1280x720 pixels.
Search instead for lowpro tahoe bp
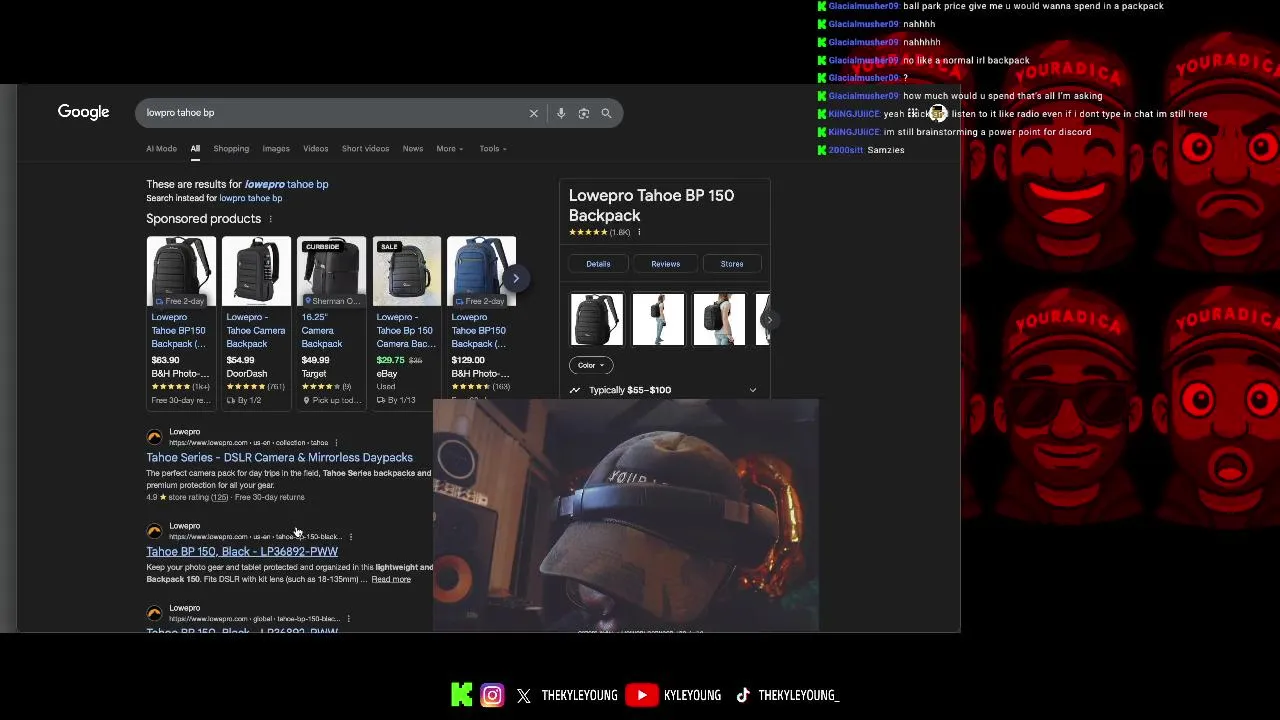[x=250, y=198]
